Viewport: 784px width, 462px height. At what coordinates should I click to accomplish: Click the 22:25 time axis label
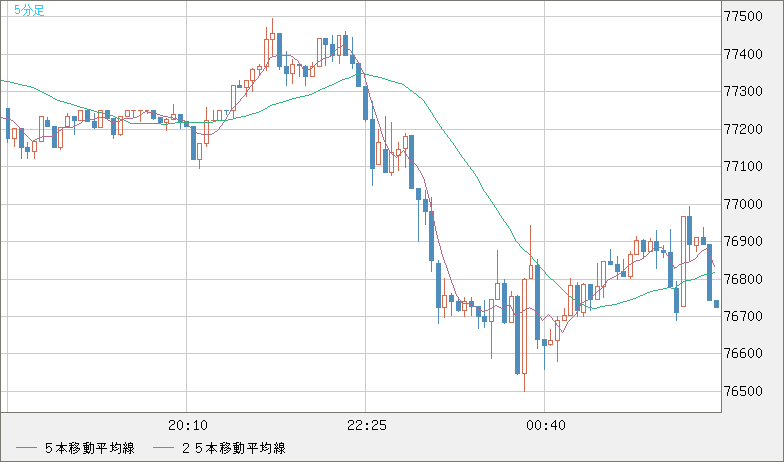coord(366,426)
